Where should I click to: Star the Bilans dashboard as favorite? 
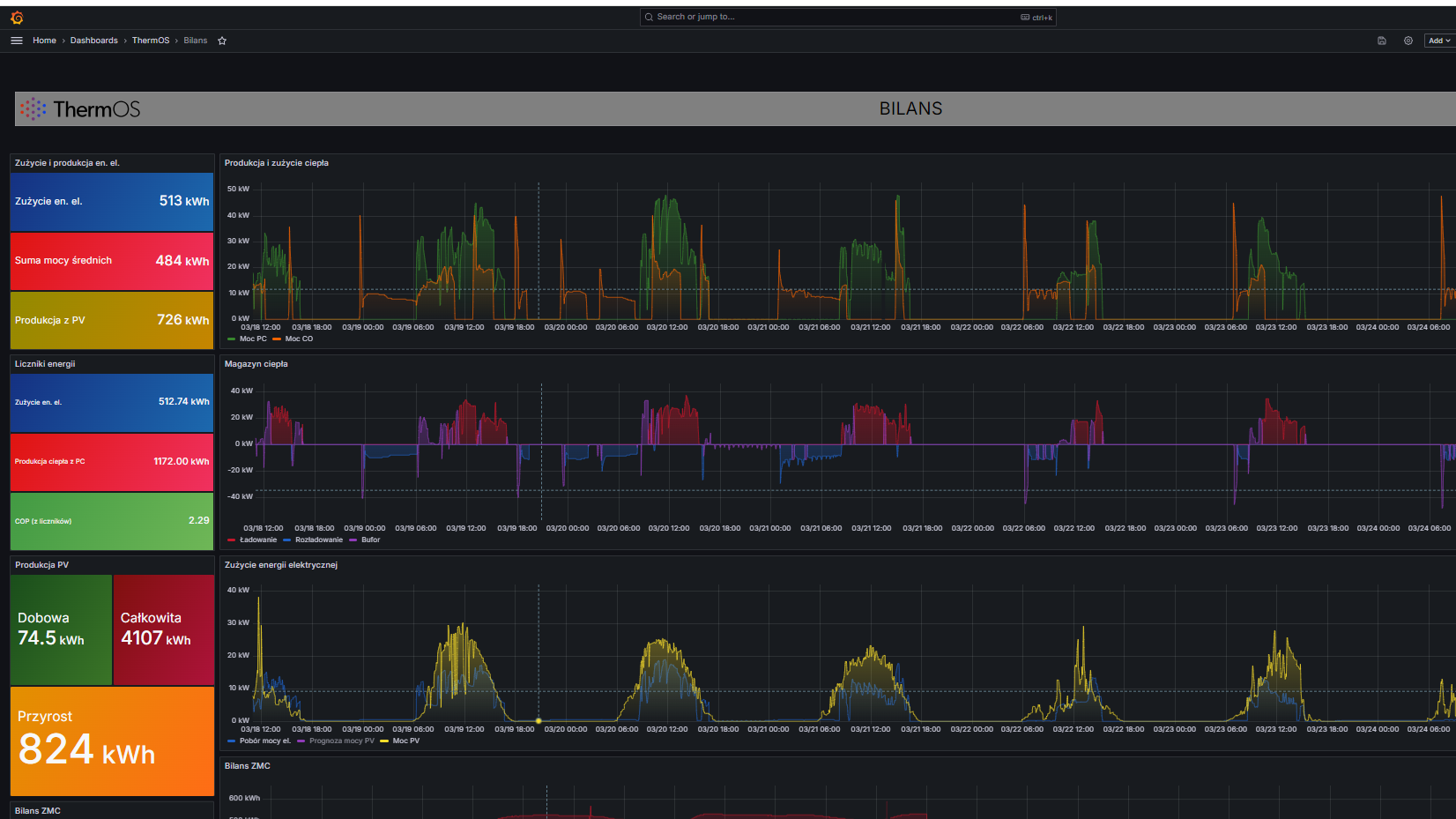(222, 41)
